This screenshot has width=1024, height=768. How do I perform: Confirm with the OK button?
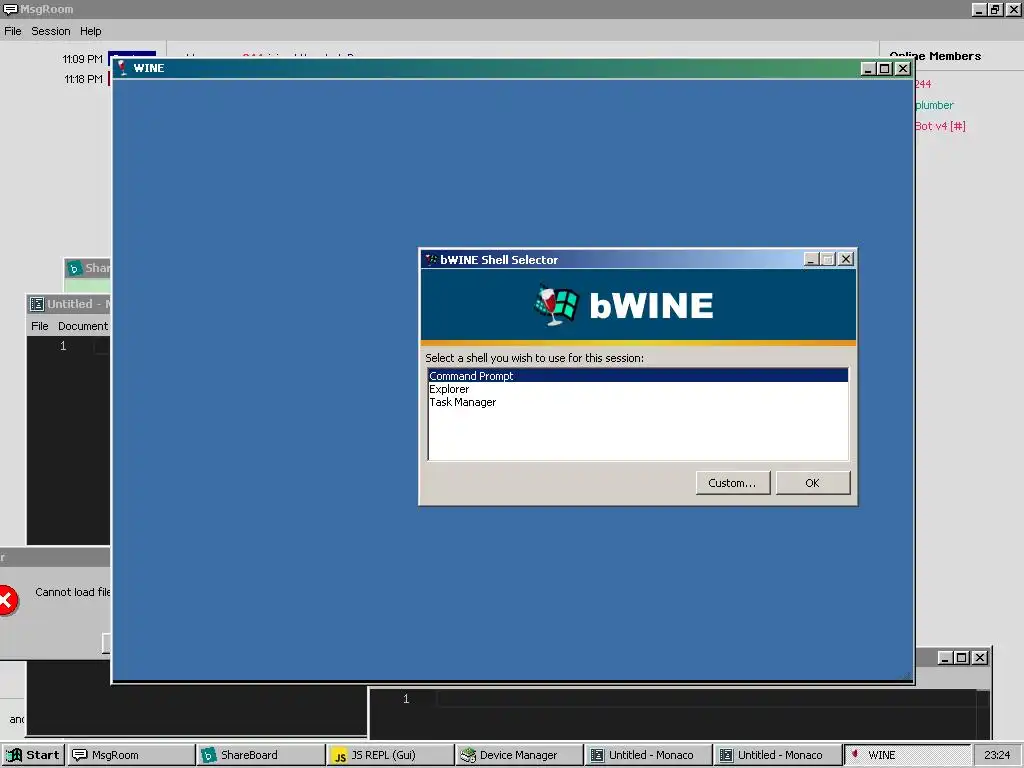coord(812,483)
